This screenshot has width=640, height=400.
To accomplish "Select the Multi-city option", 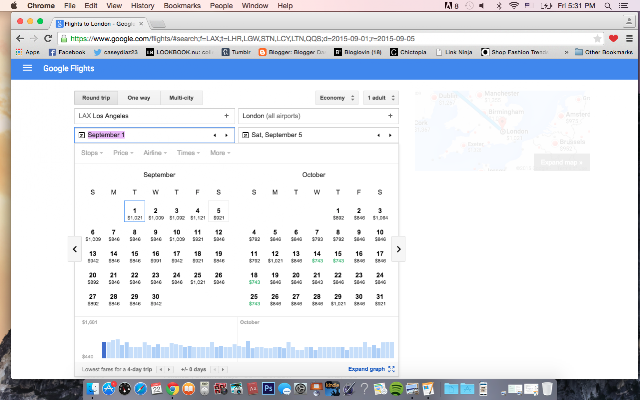I will [181, 98].
